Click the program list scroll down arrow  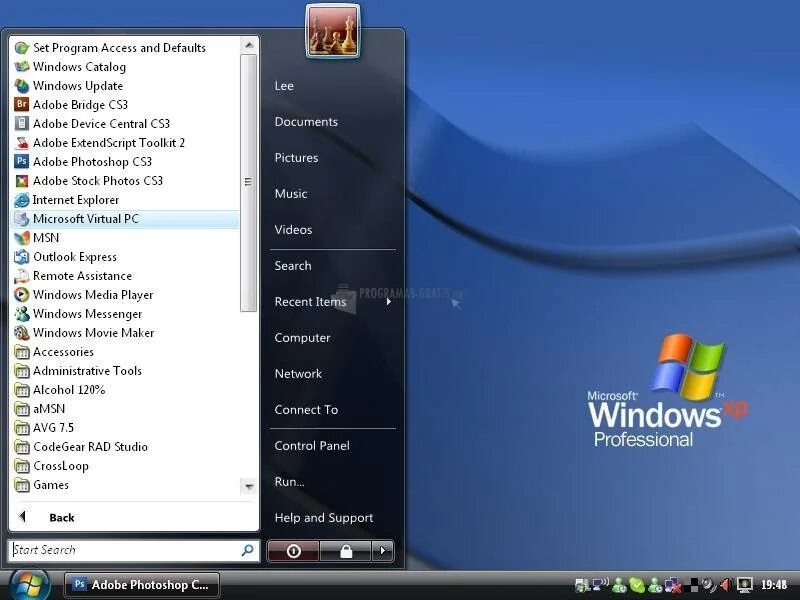pyautogui.click(x=248, y=486)
